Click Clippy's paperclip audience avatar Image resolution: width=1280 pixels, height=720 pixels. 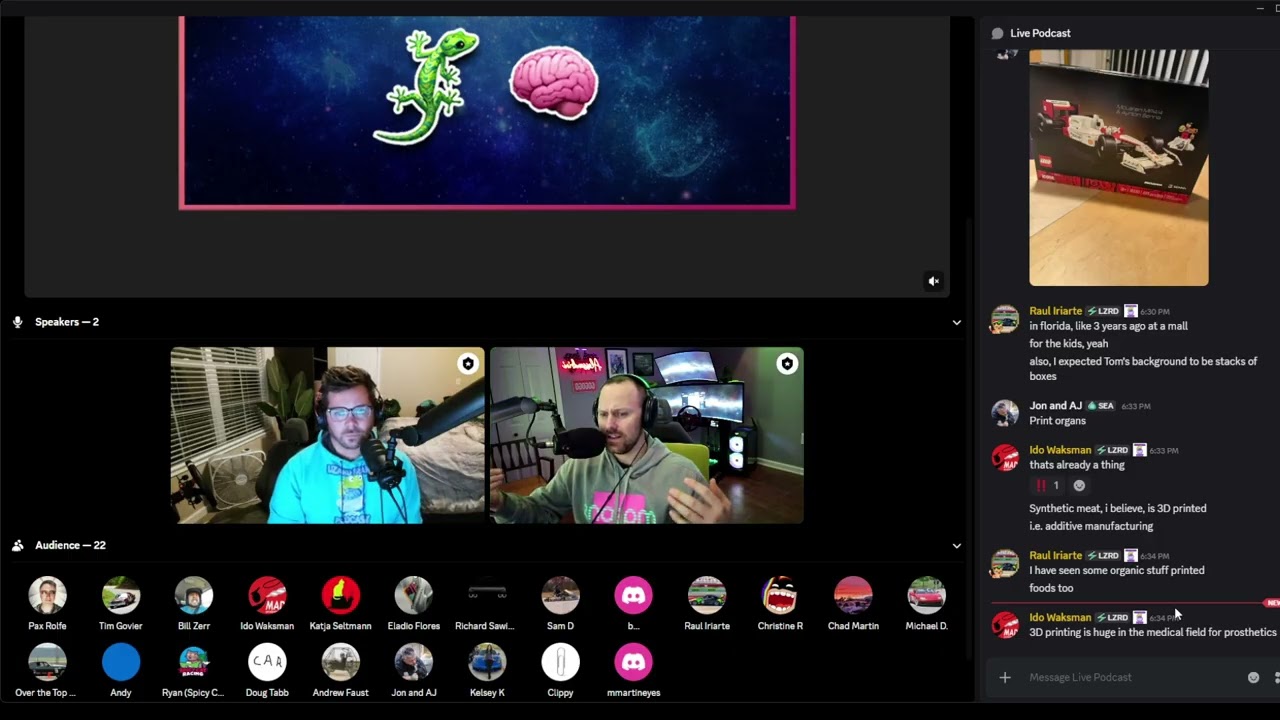(560, 662)
